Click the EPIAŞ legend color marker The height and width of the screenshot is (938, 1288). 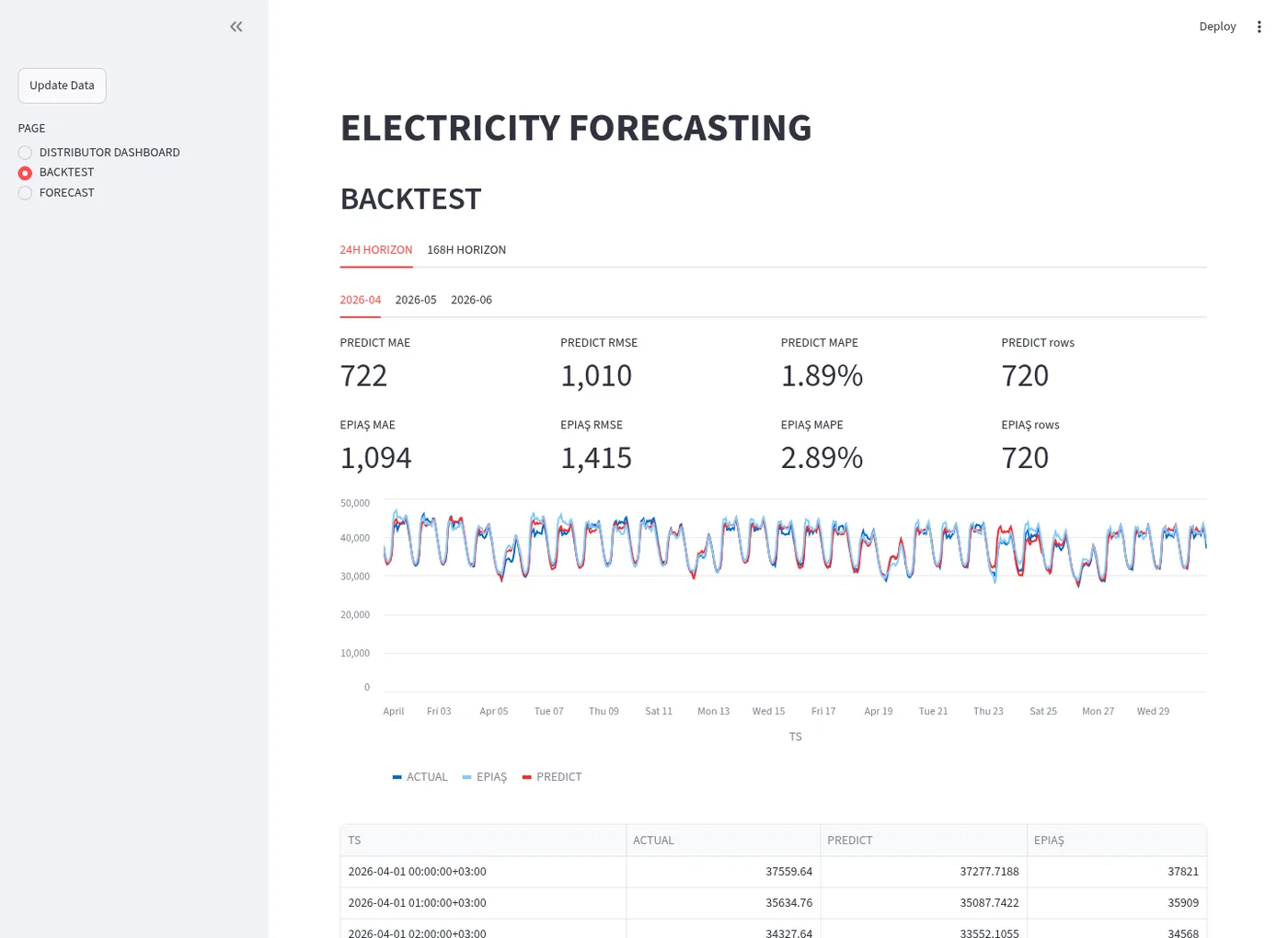[466, 777]
